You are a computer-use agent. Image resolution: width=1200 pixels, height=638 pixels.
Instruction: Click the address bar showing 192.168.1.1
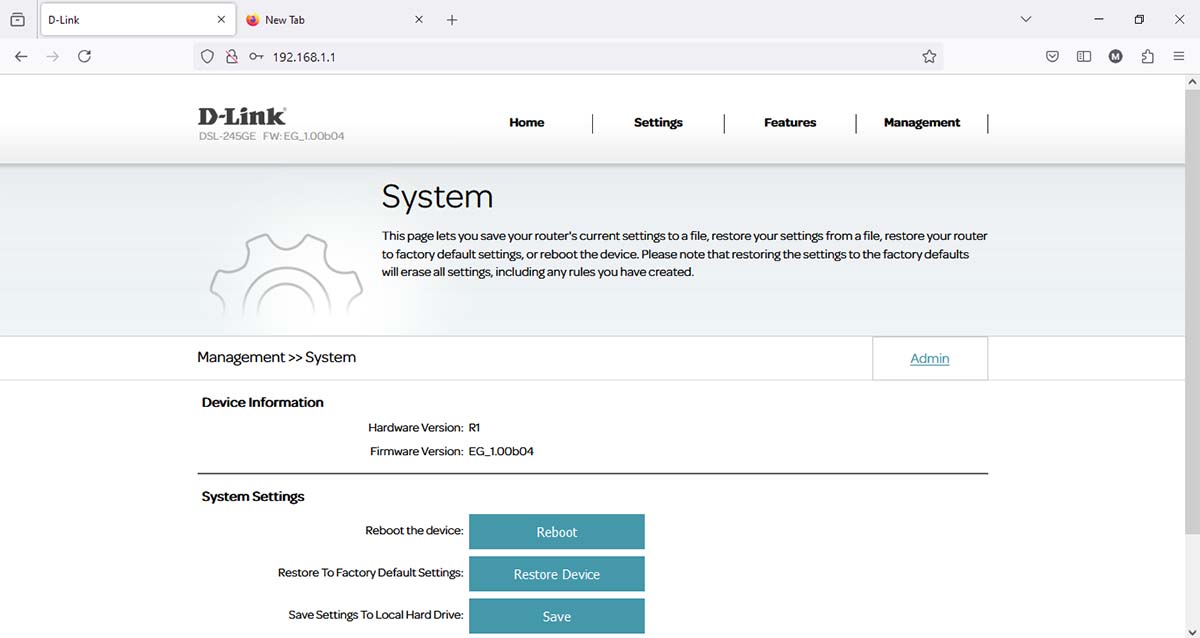580,57
